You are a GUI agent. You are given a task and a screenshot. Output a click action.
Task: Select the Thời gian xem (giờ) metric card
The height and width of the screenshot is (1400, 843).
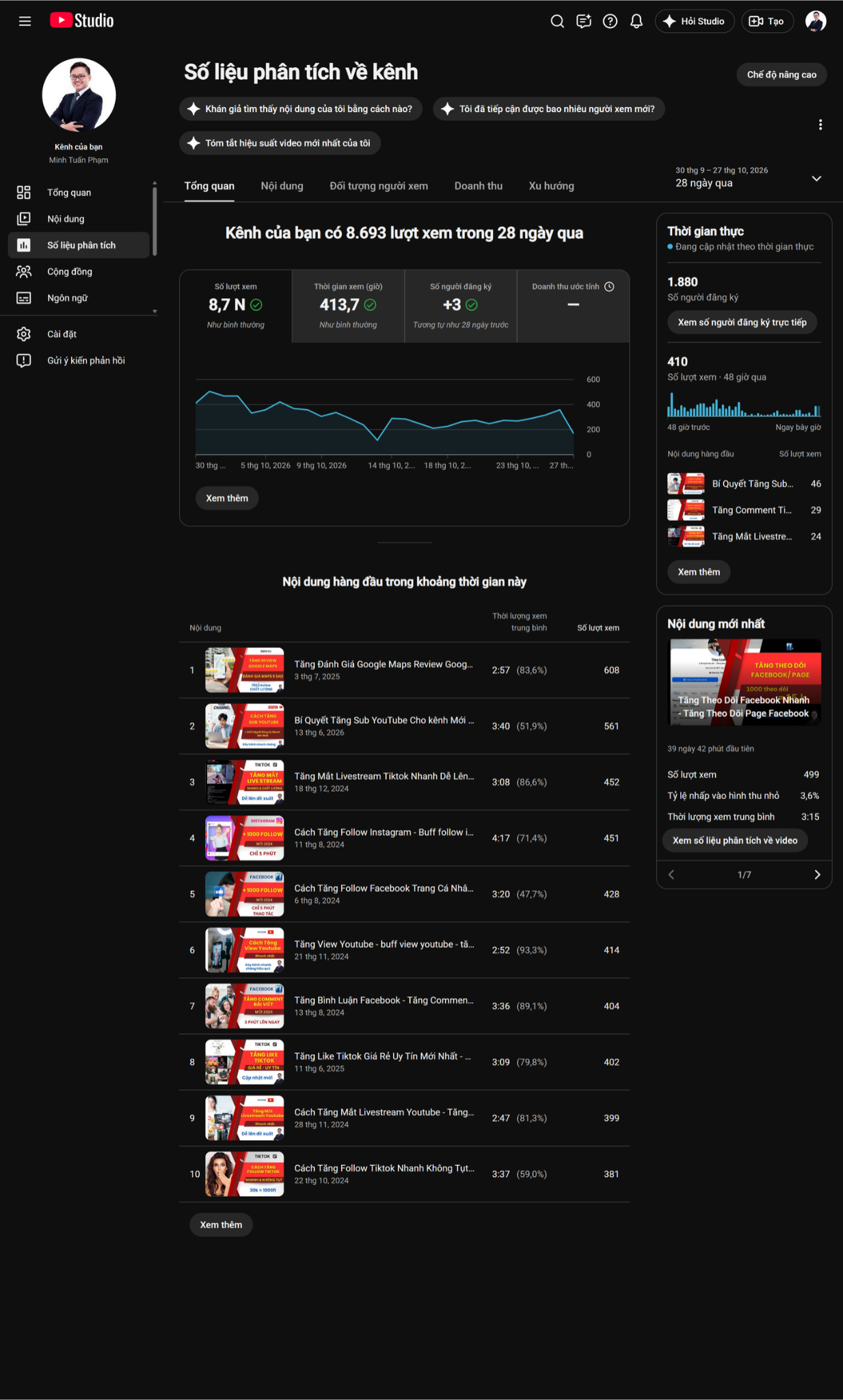[348, 306]
